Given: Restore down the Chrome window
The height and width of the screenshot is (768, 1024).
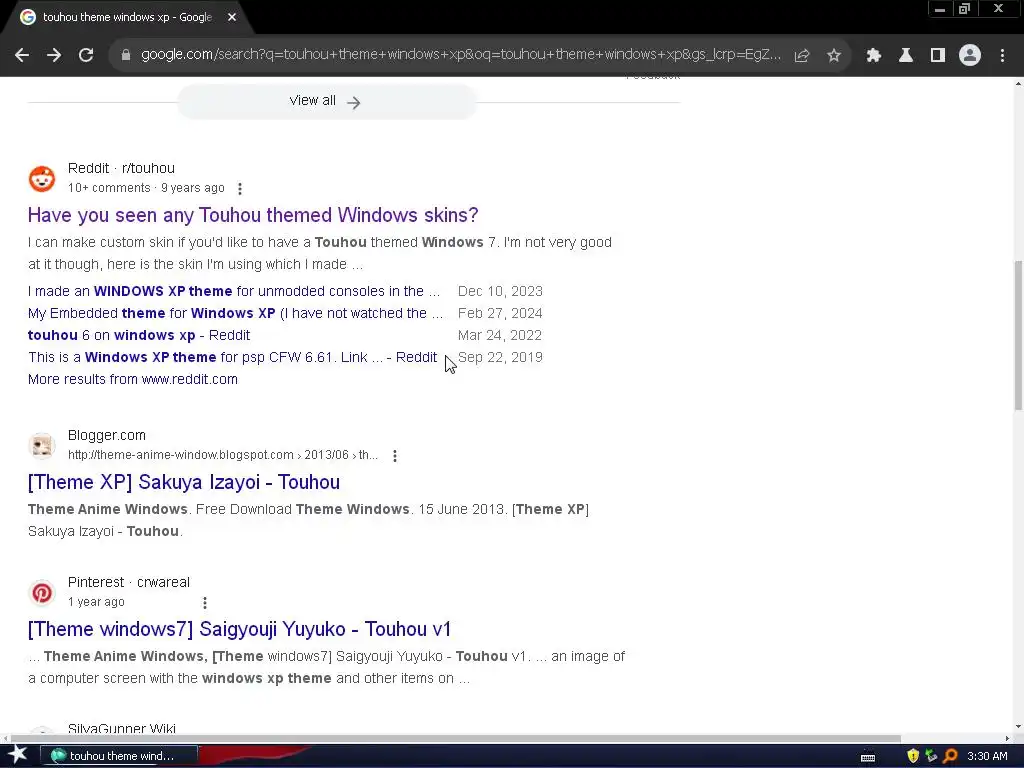Looking at the screenshot, I should (965, 9).
